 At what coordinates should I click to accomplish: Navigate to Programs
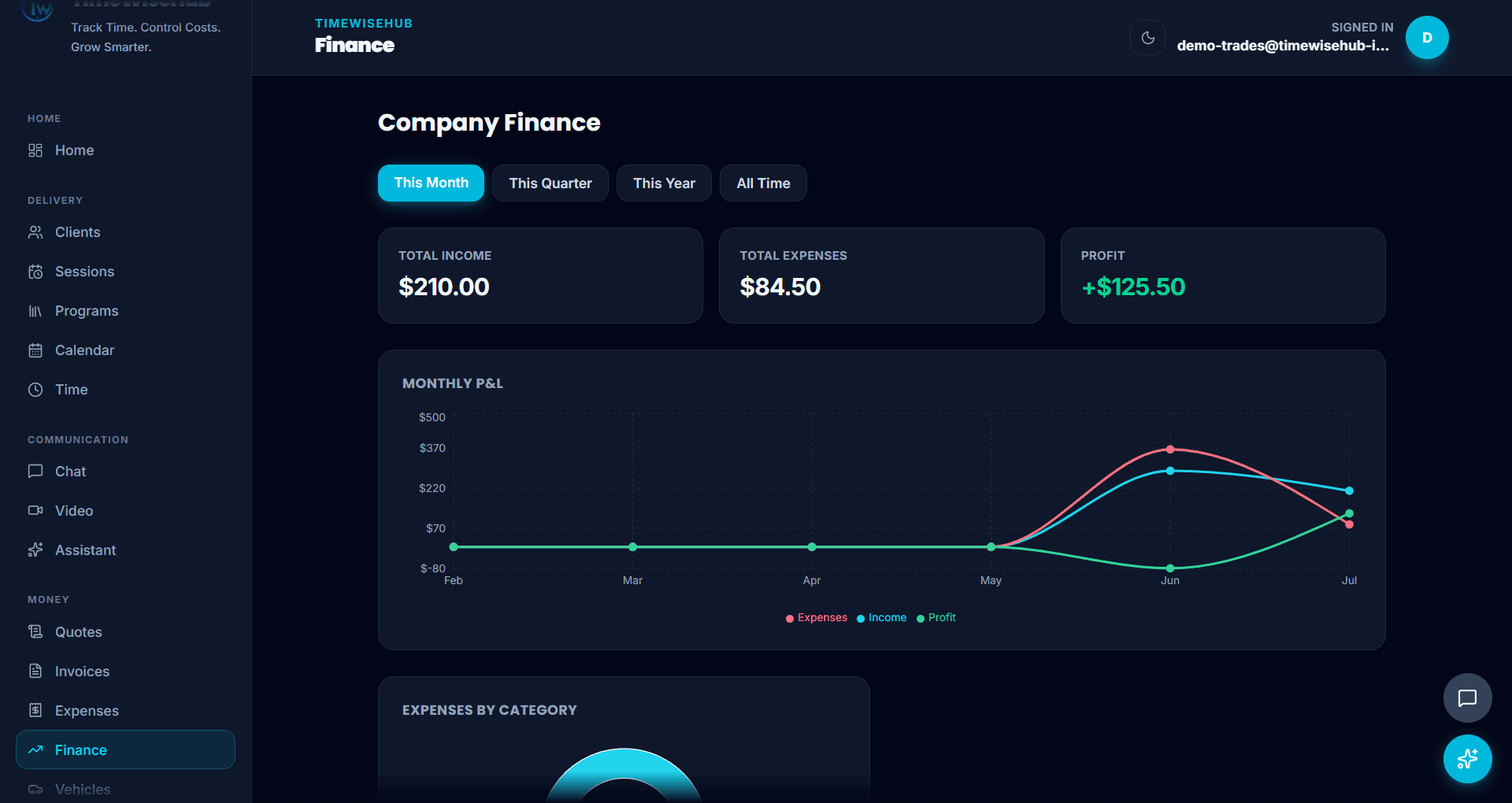tap(125, 311)
